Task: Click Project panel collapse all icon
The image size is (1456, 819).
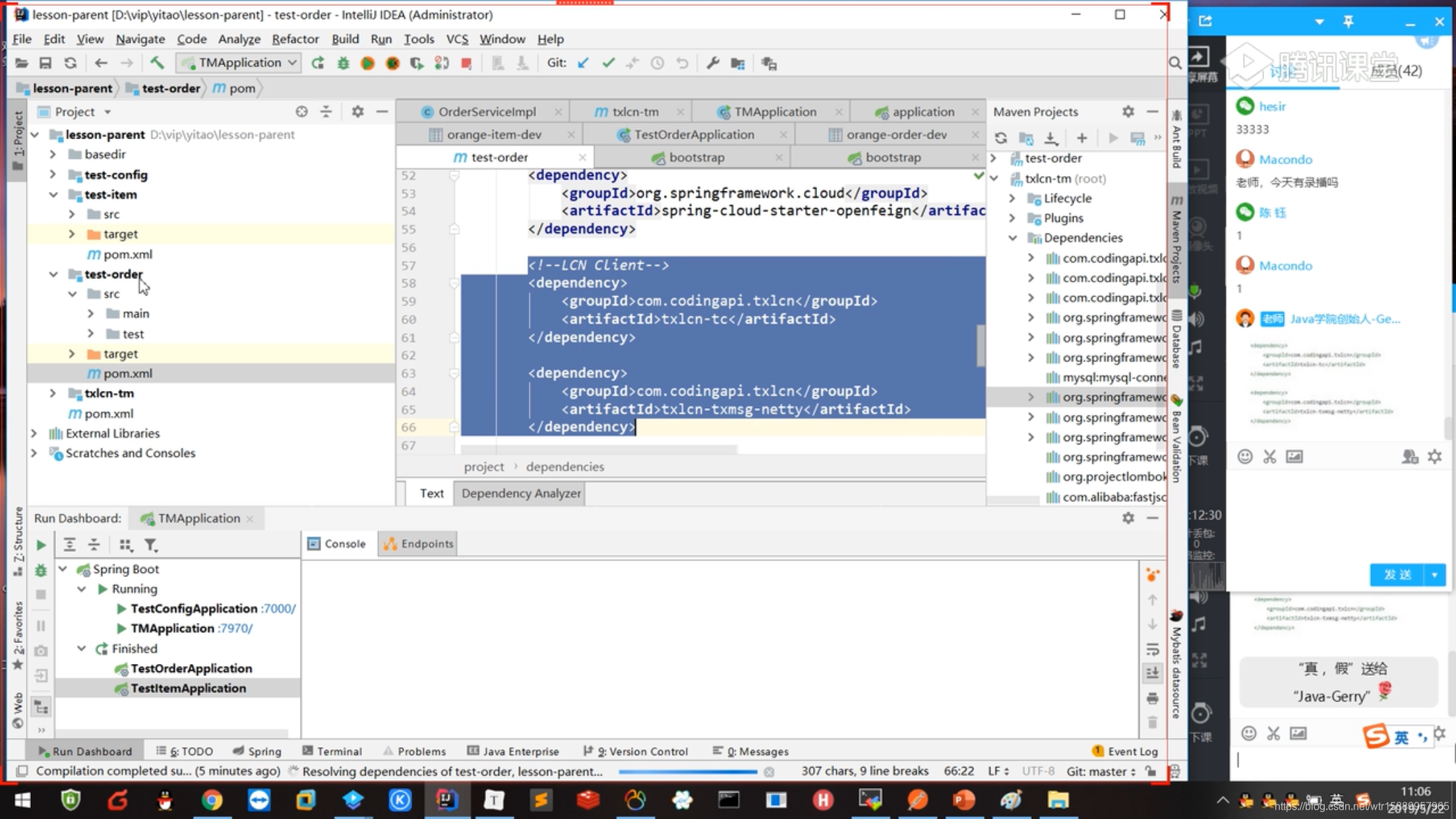Action: tap(326, 111)
